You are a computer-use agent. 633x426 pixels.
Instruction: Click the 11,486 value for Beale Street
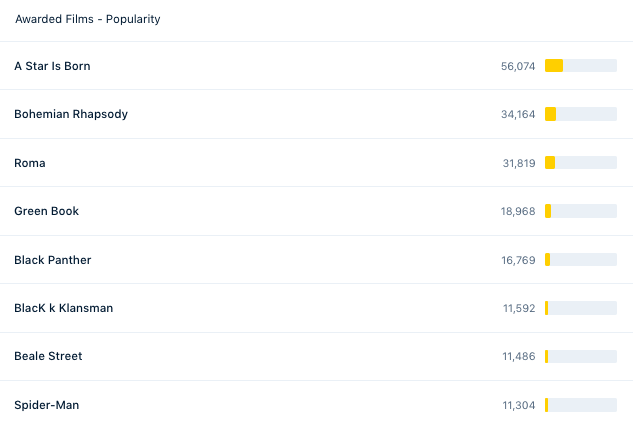(519, 356)
